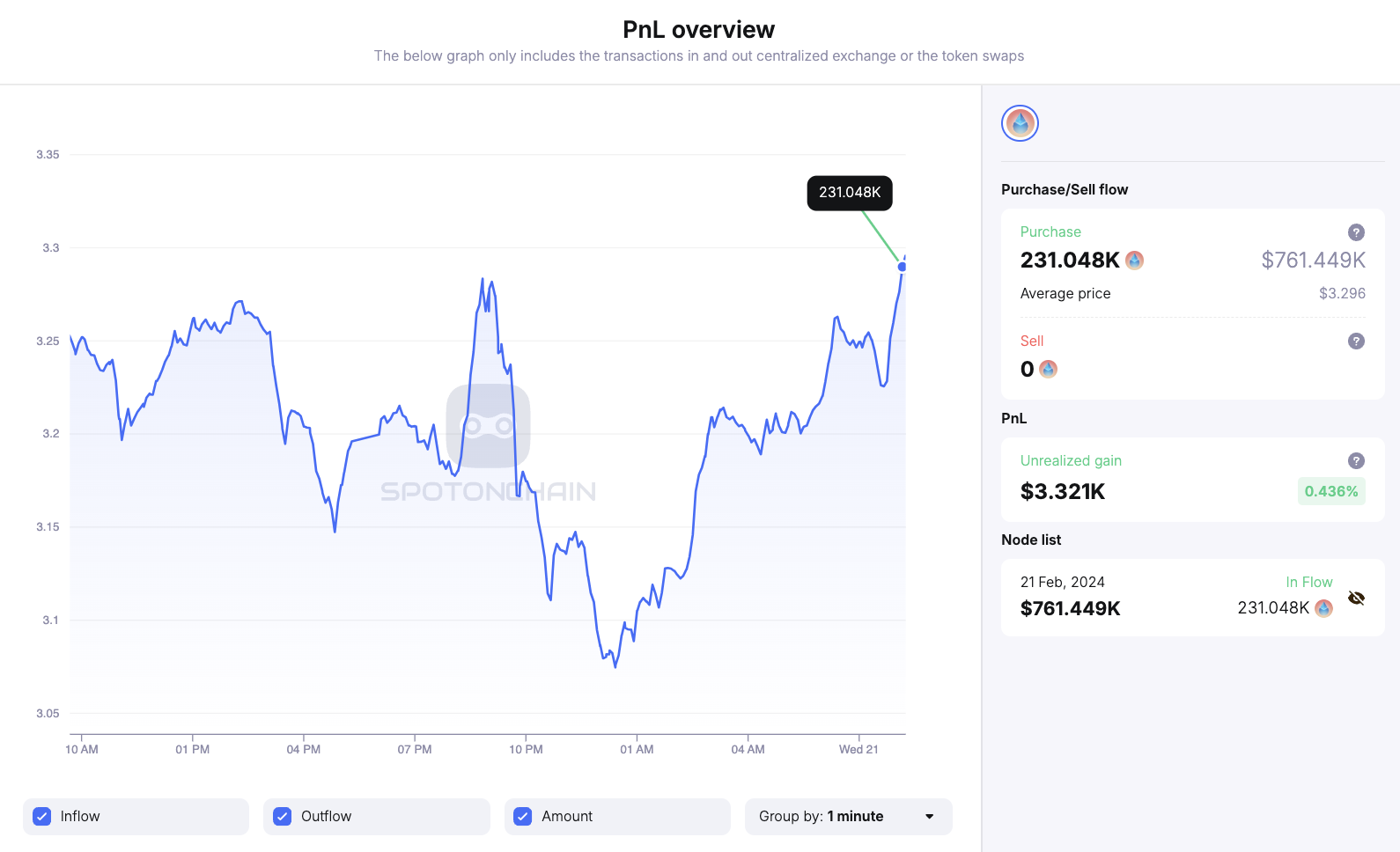Click help icon next to Purchase
The image size is (1400, 852).
click(x=1356, y=232)
